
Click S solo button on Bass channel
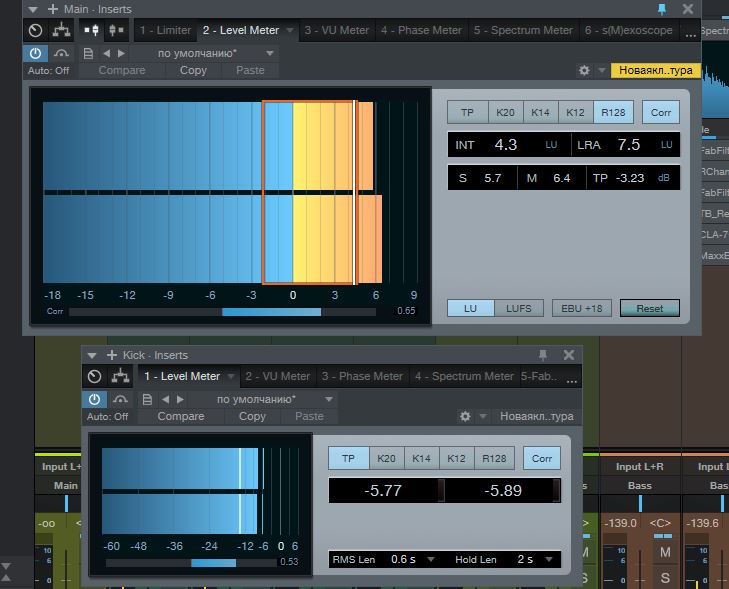665,578
